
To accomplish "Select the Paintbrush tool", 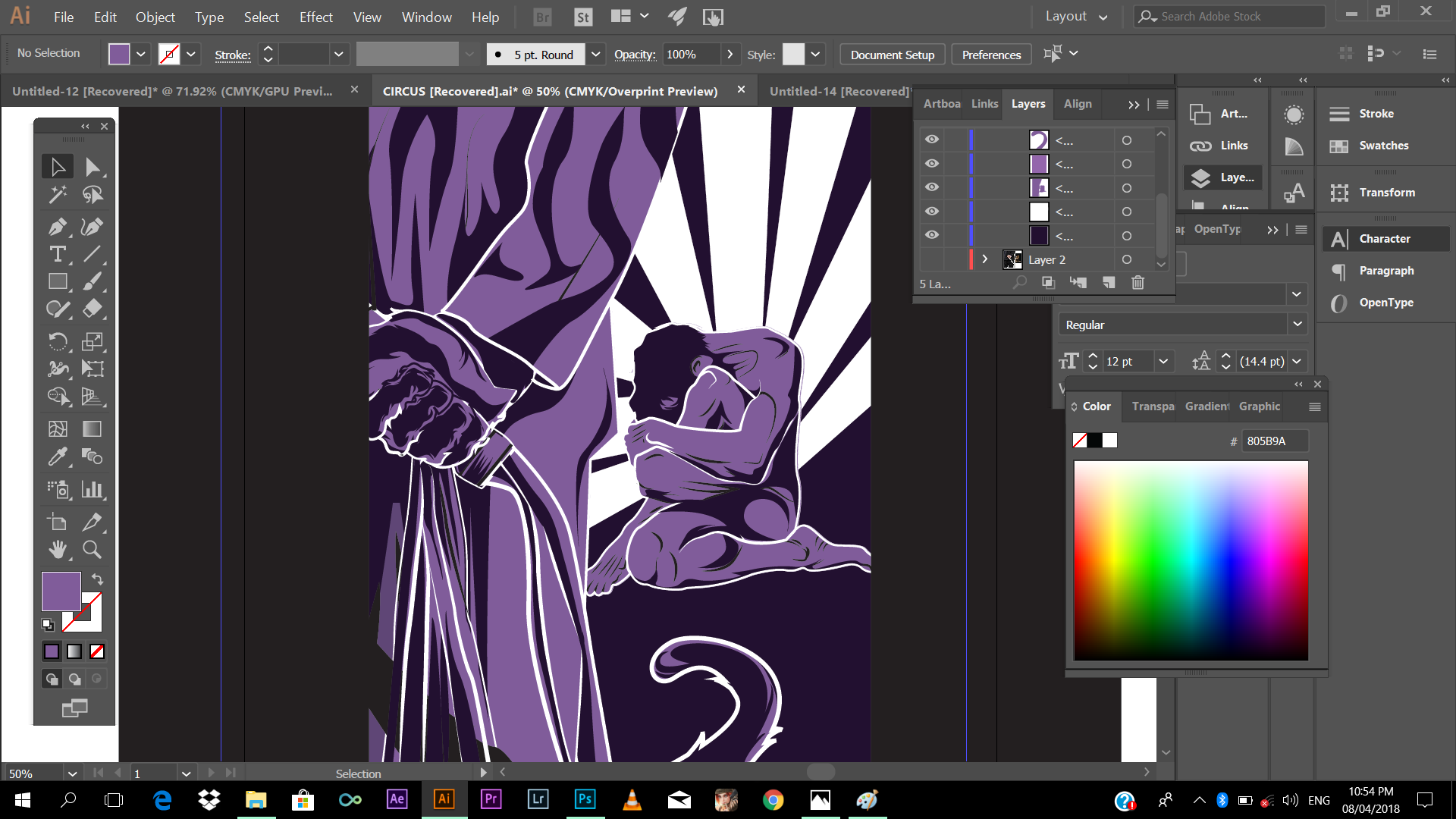I will click(93, 281).
